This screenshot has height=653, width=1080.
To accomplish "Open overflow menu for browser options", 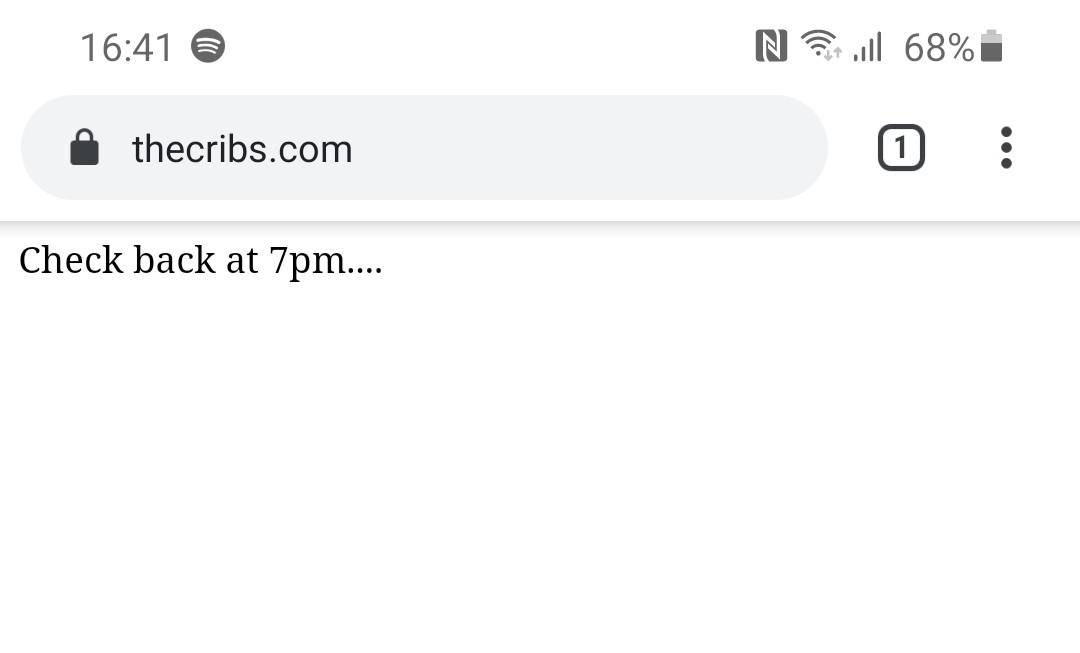I will 1006,147.
